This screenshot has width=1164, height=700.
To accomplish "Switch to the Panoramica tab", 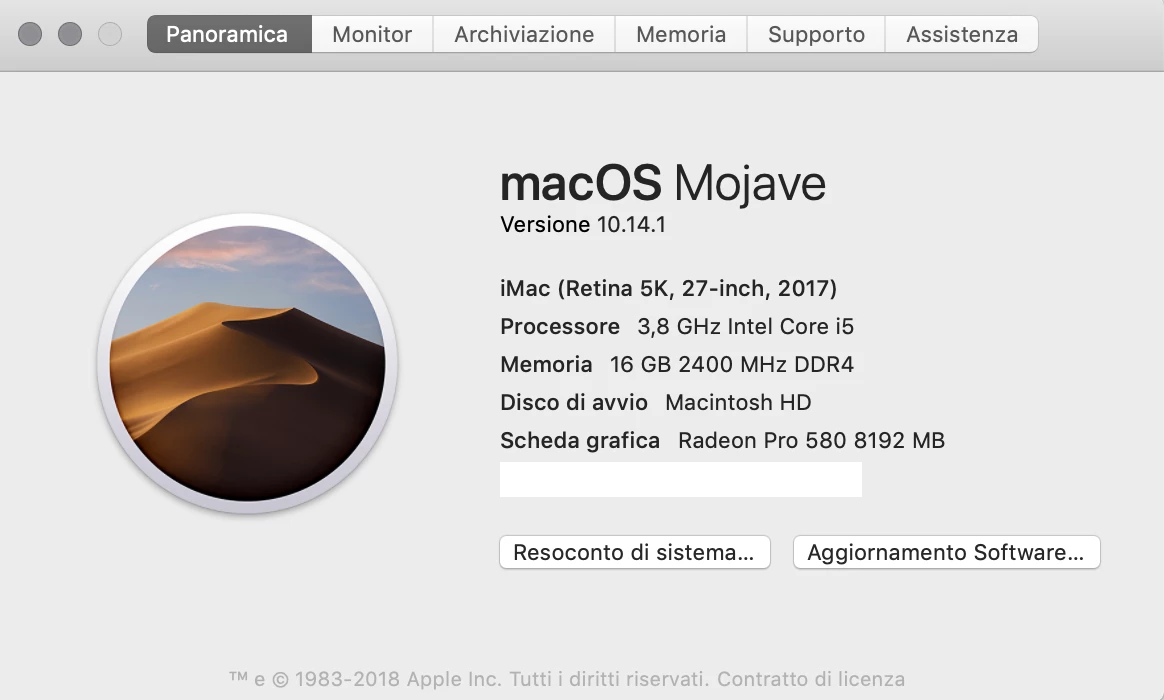I will 229,34.
